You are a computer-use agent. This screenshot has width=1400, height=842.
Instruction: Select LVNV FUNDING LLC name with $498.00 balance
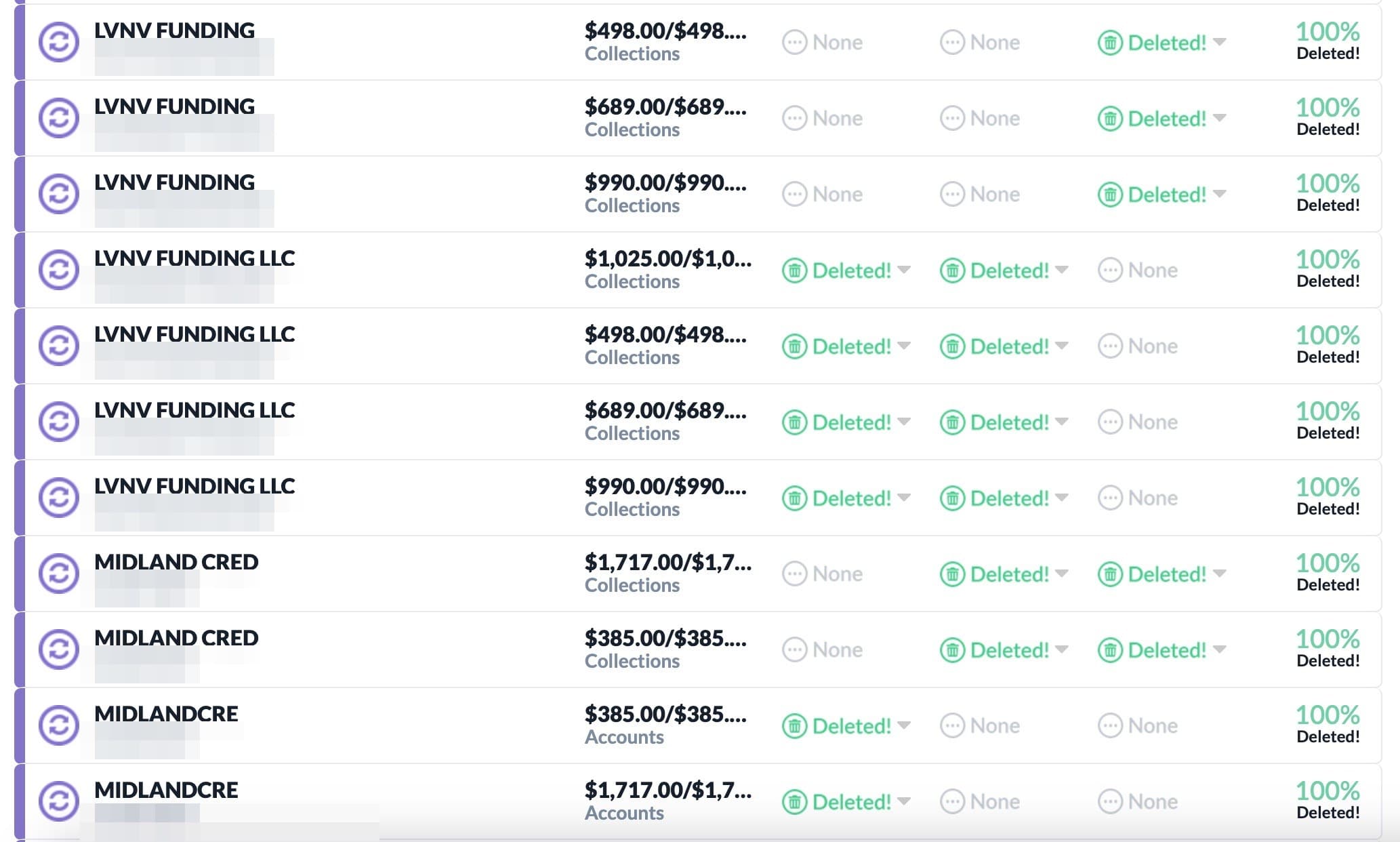tap(194, 334)
